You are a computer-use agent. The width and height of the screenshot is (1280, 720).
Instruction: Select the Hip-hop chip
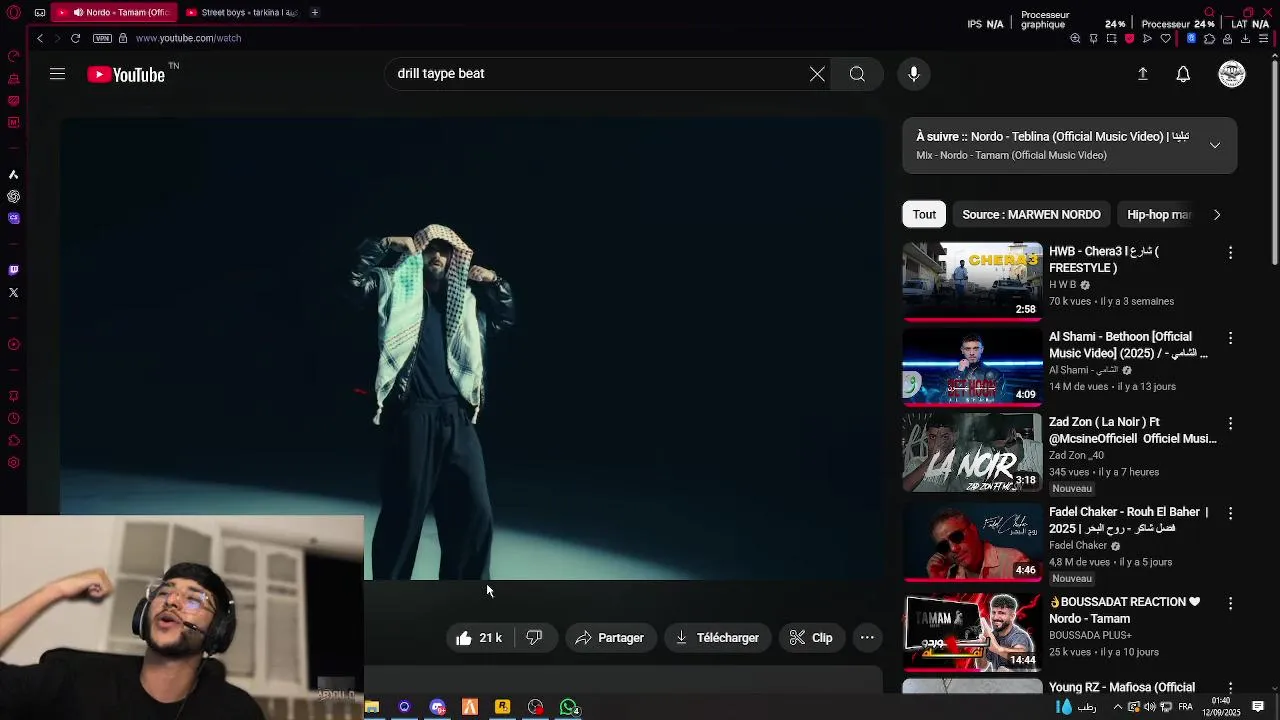1158,214
